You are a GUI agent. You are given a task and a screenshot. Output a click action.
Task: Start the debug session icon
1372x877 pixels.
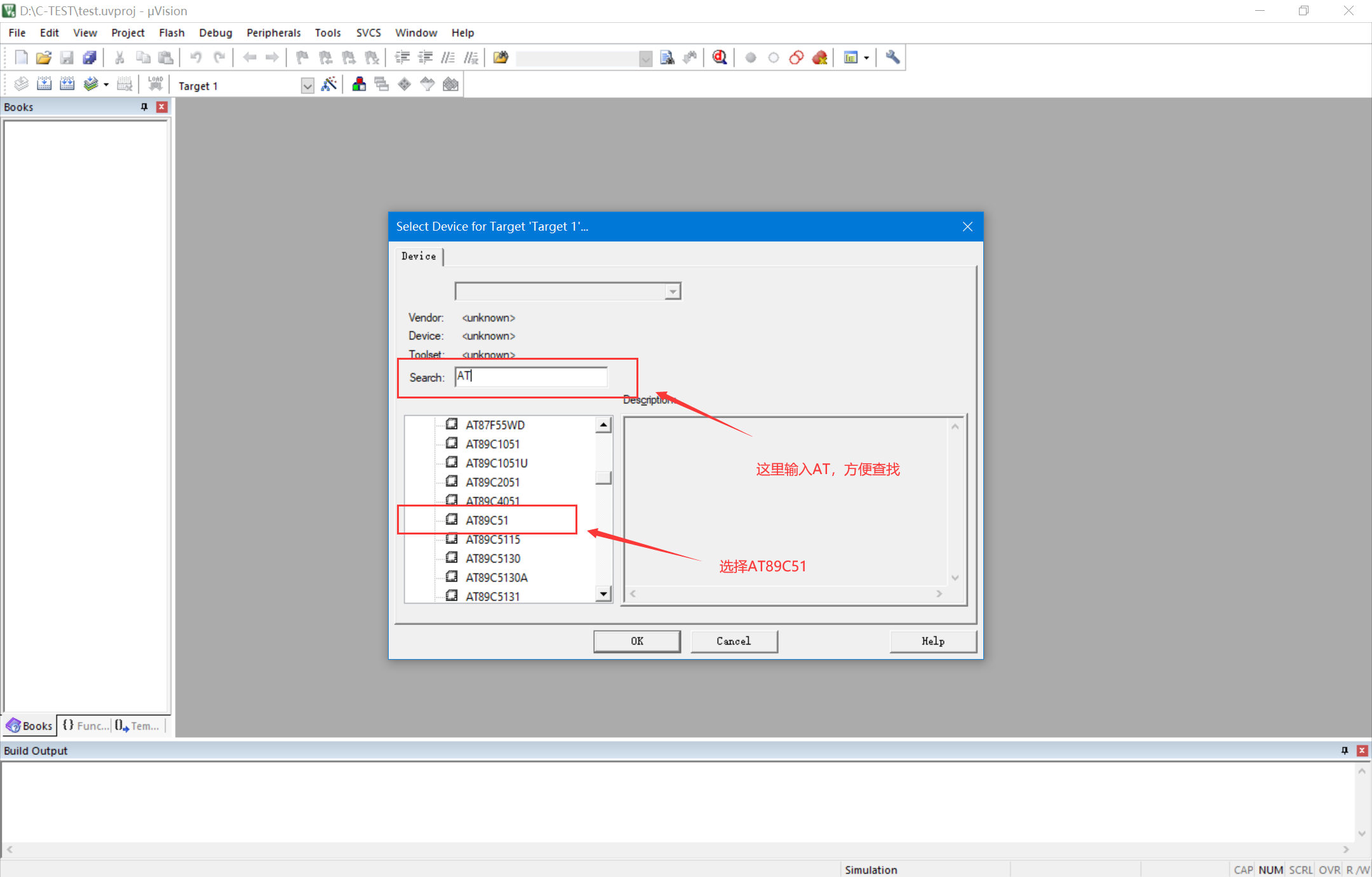point(719,58)
